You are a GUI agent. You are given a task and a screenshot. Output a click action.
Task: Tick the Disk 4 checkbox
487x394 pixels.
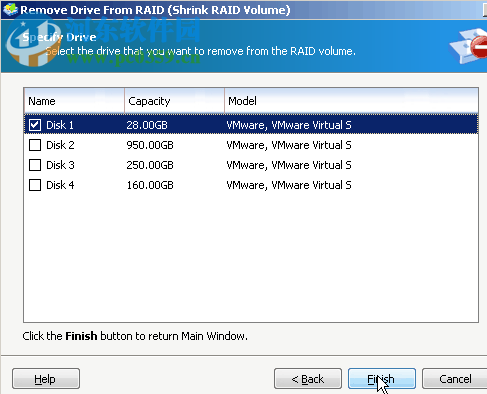[35, 185]
